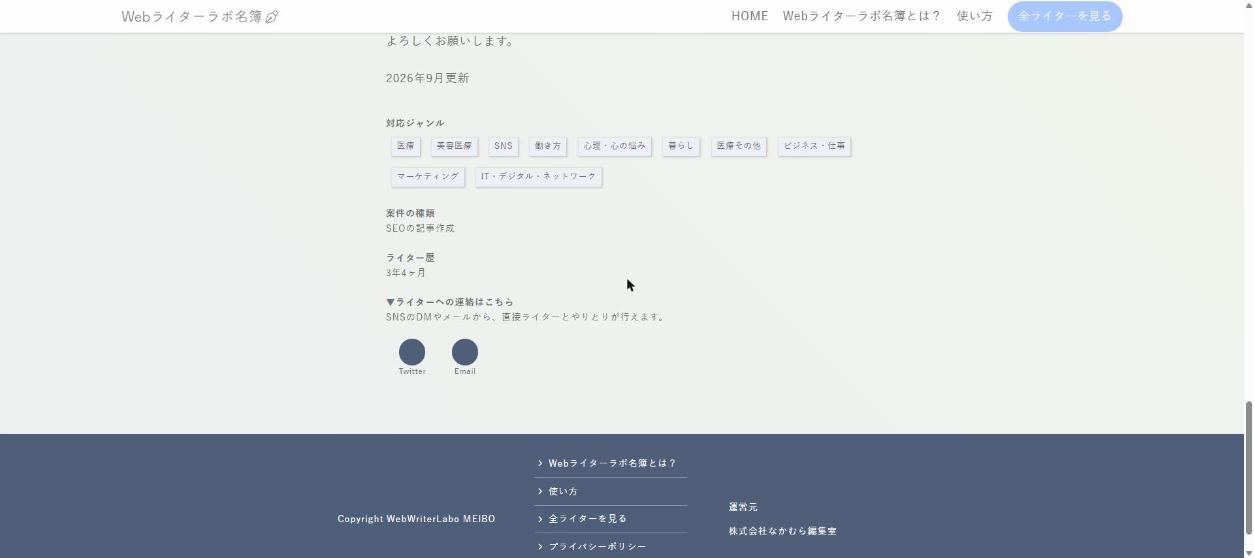Go to HOME in the top navigation
Screen dimensions: 1254x558
[750, 16]
